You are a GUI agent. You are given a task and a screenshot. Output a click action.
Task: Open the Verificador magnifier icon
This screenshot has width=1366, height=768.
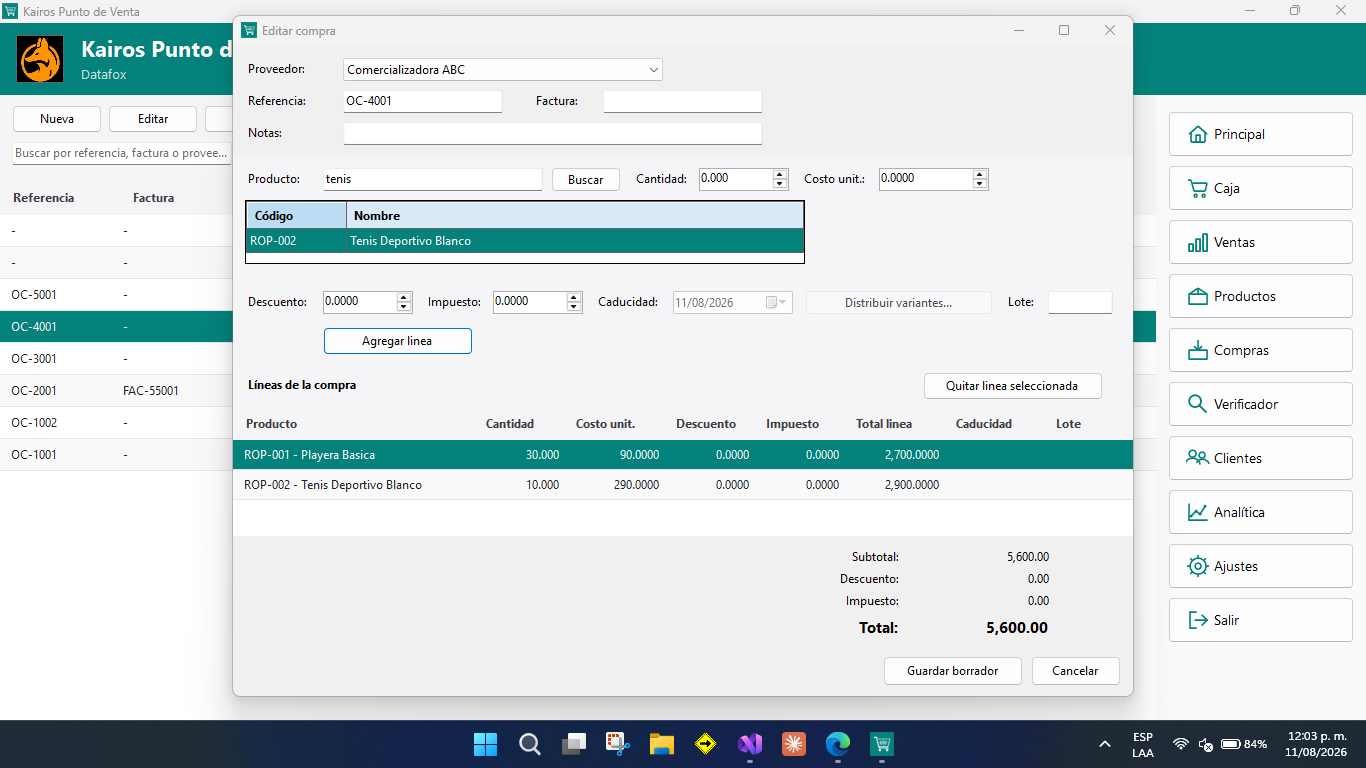(x=1197, y=404)
